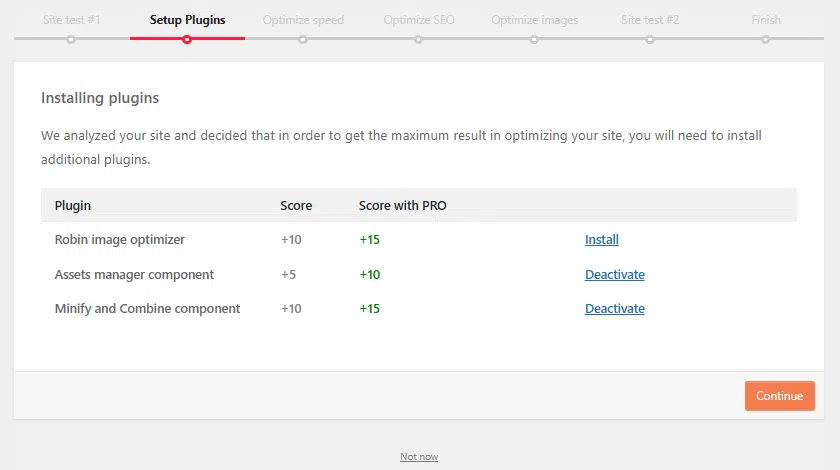Image resolution: width=840 pixels, height=470 pixels.
Task: Install the Robin image optimizer plugin
Action: pyautogui.click(x=601, y=240)
